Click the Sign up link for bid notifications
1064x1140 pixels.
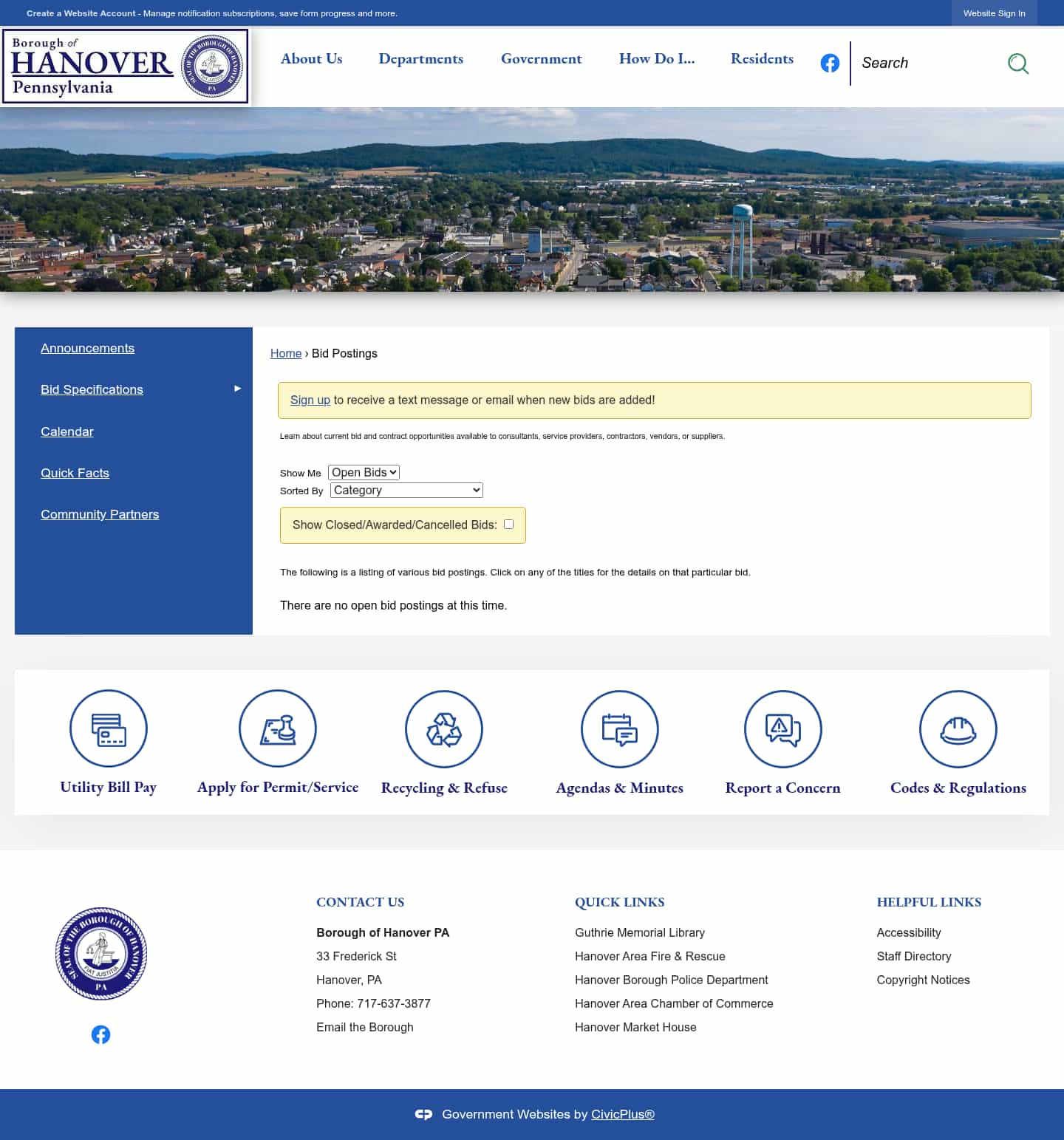[x=310, y=400]
